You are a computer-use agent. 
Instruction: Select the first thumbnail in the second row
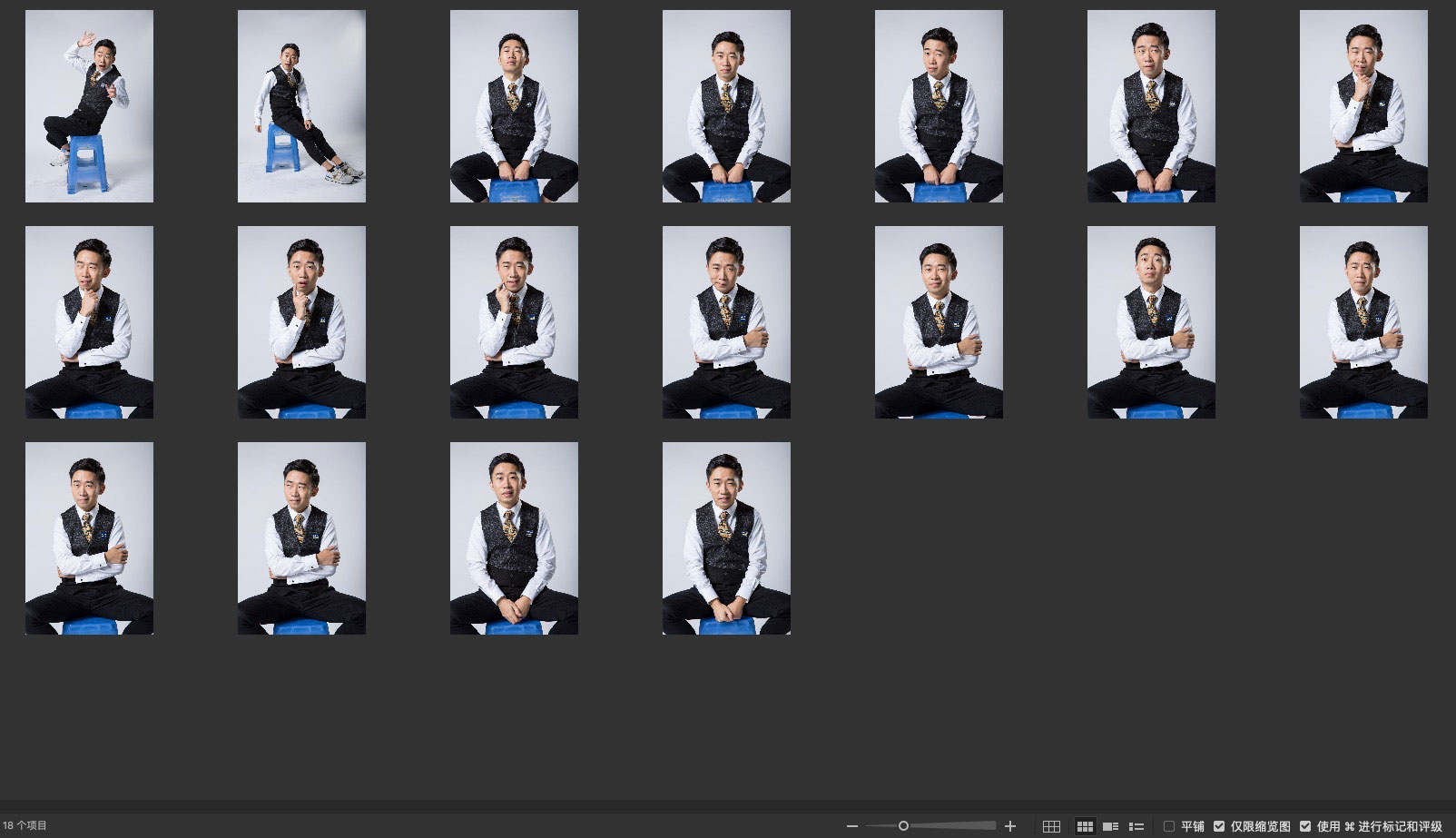[x=89, y=322]
